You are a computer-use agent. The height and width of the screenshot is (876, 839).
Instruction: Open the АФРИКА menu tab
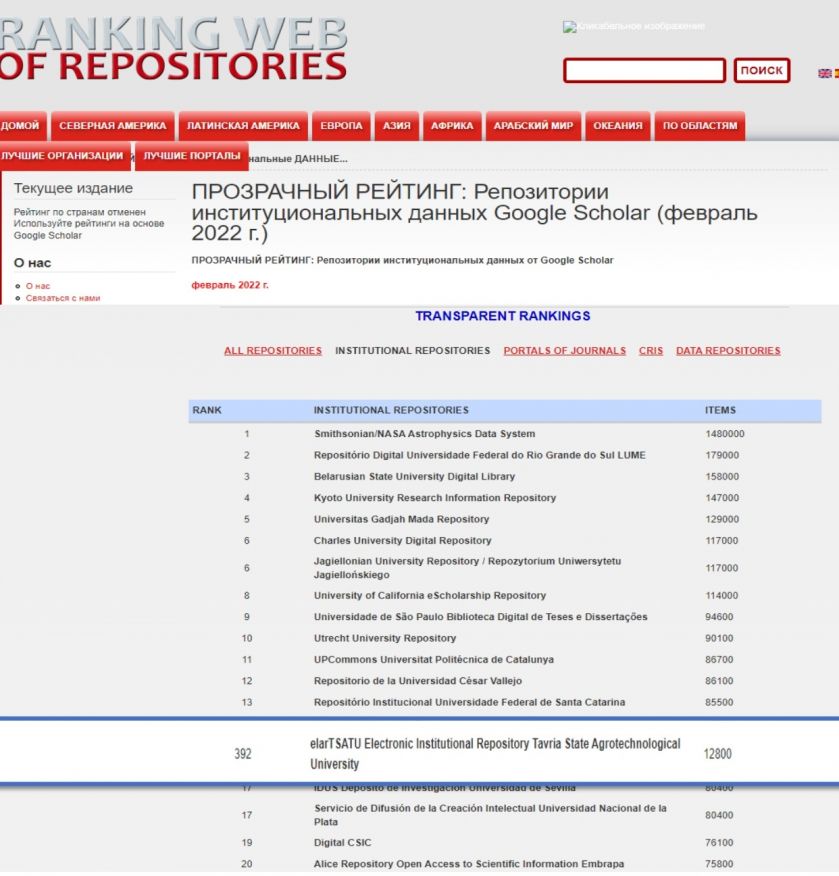(x=452, y=126)
